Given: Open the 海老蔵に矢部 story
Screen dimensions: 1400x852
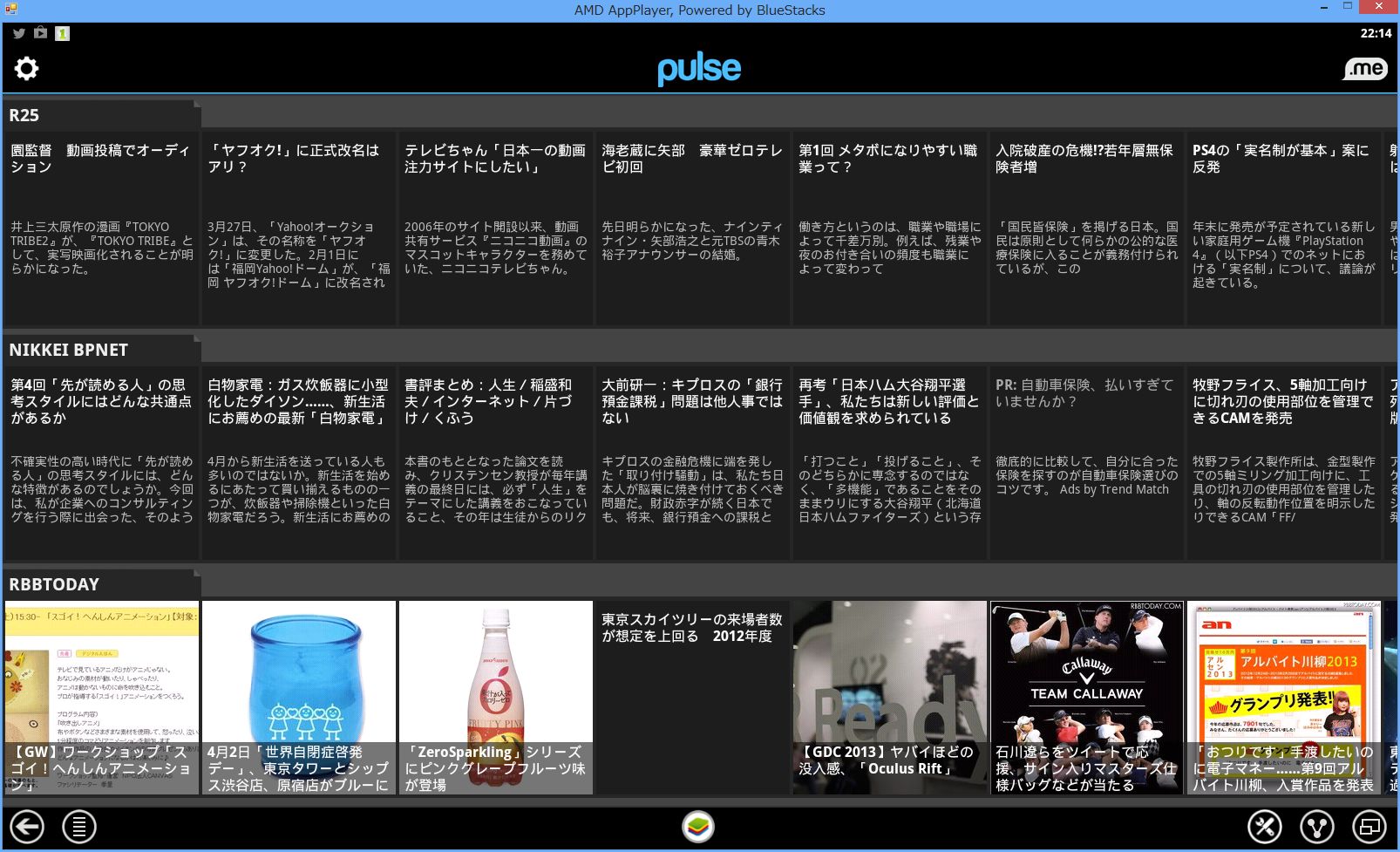Looking at the screenshot, I should point(693,228).
